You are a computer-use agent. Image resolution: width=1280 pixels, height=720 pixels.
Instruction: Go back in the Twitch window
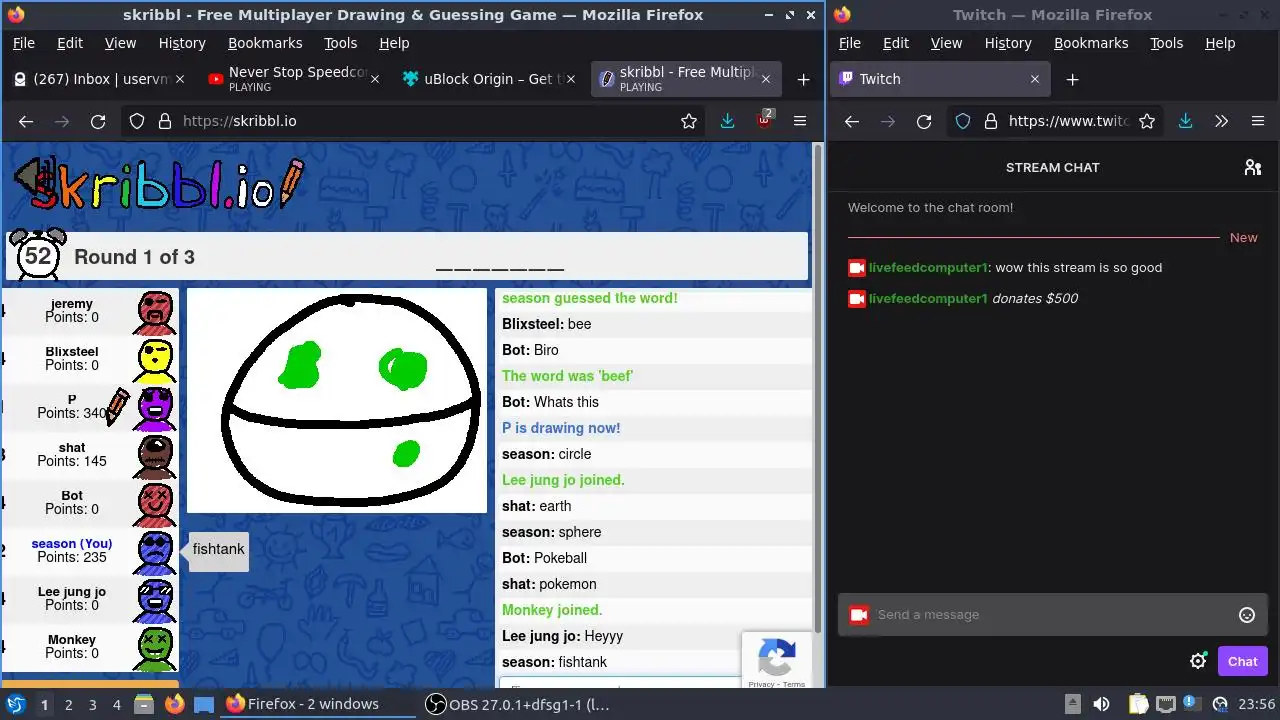click(852, 121)
